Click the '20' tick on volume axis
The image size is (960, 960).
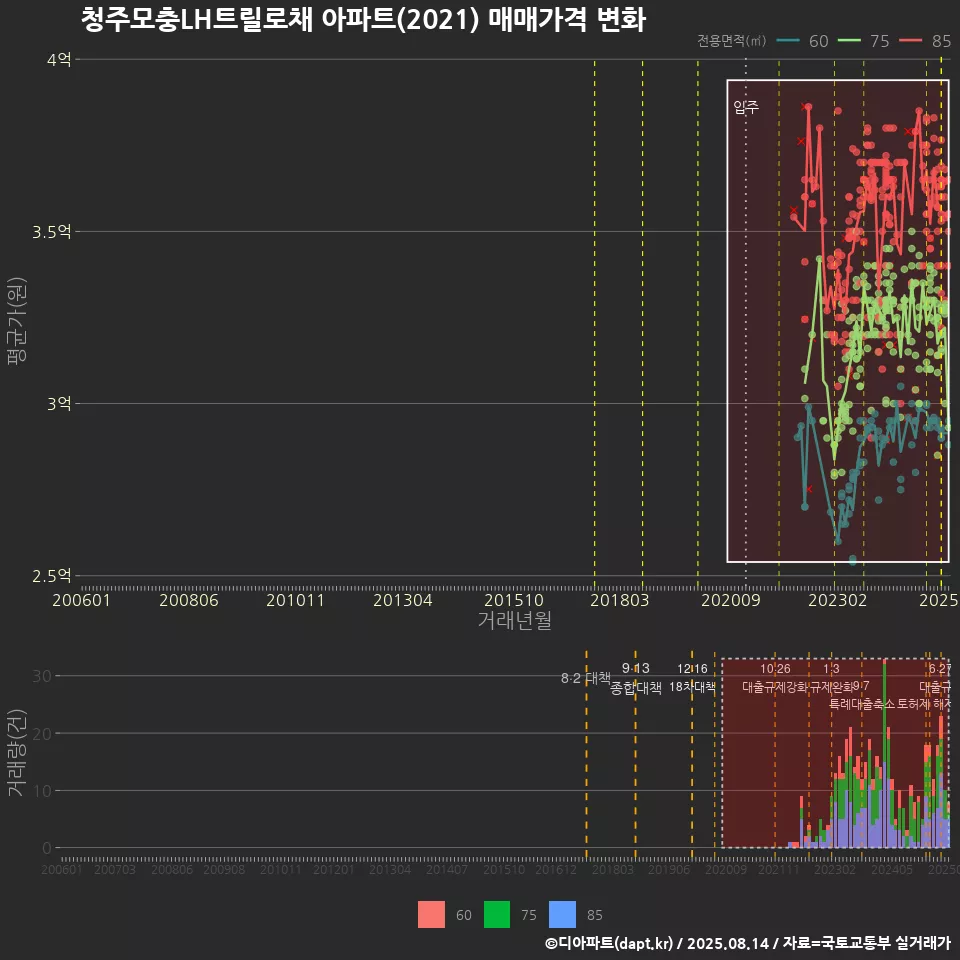pos(42,733)
